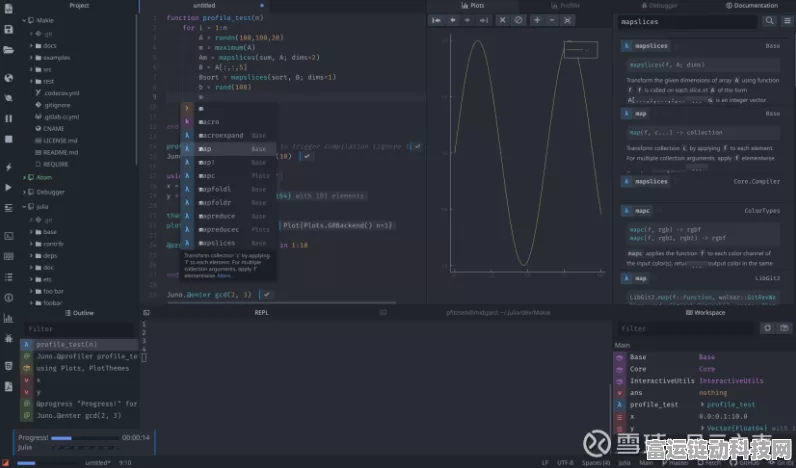Click the info circle icon in left toolbar
This screenshot has width=796, height=468.
8,297
